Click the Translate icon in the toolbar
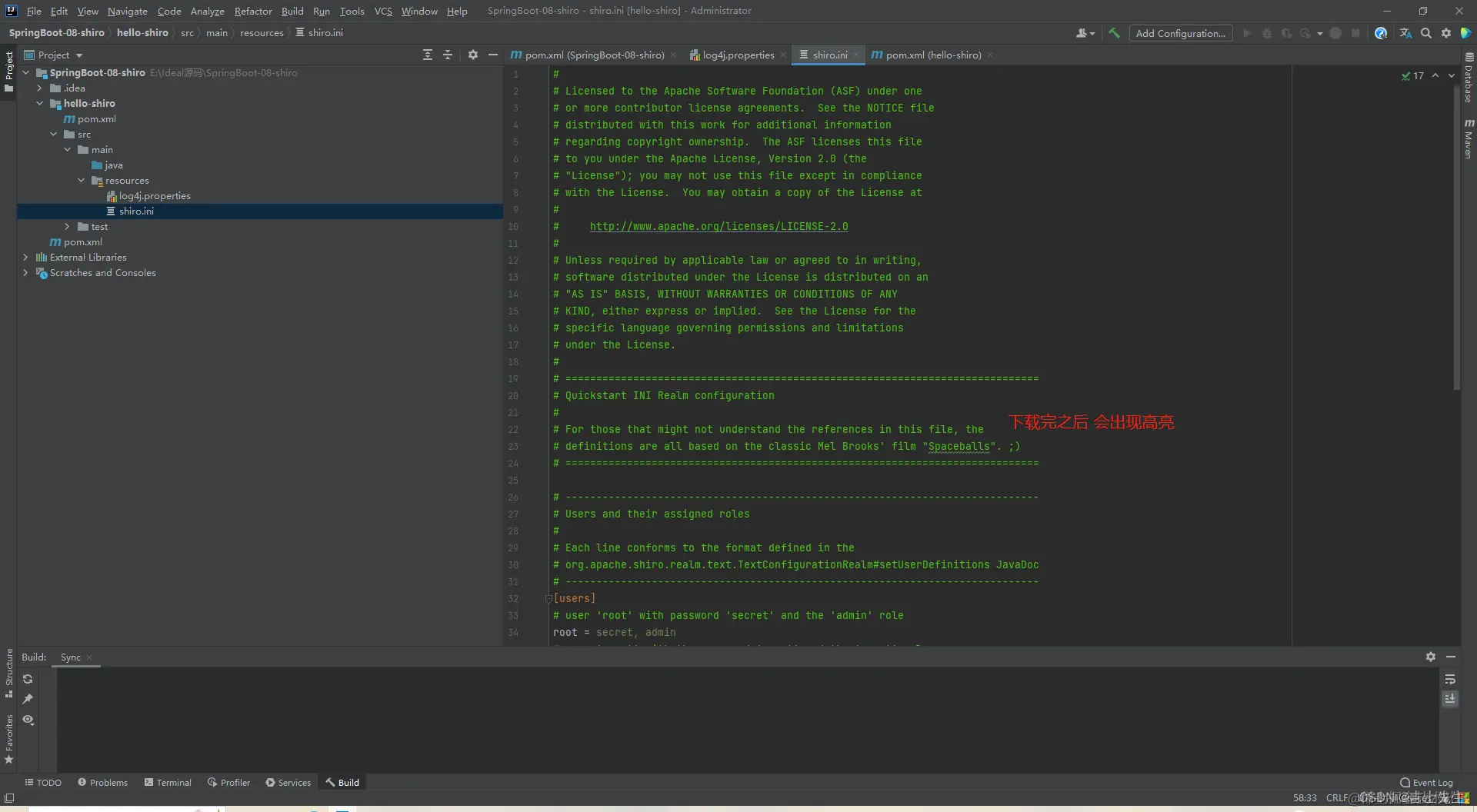This screenshot has height=812, width=1477. pyautogui.click(x=1405, y=33)
